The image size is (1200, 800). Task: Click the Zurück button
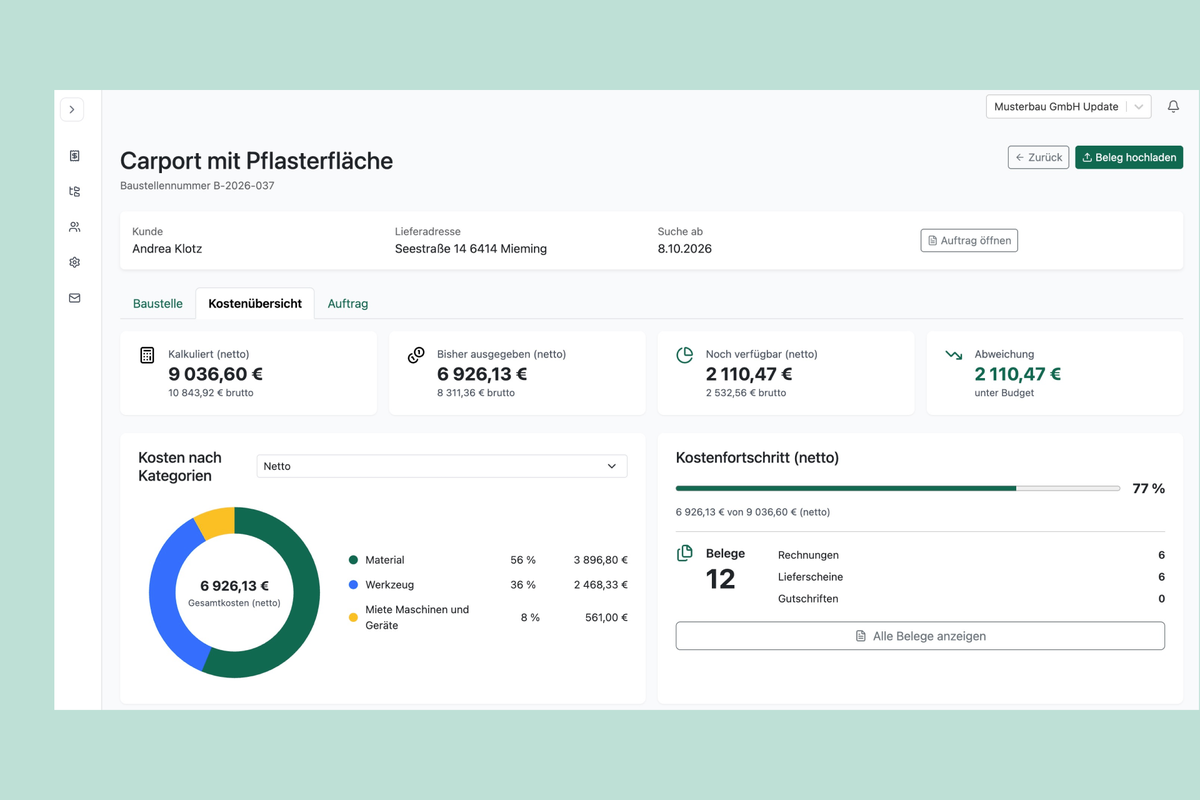click(x=1038, y=157)
